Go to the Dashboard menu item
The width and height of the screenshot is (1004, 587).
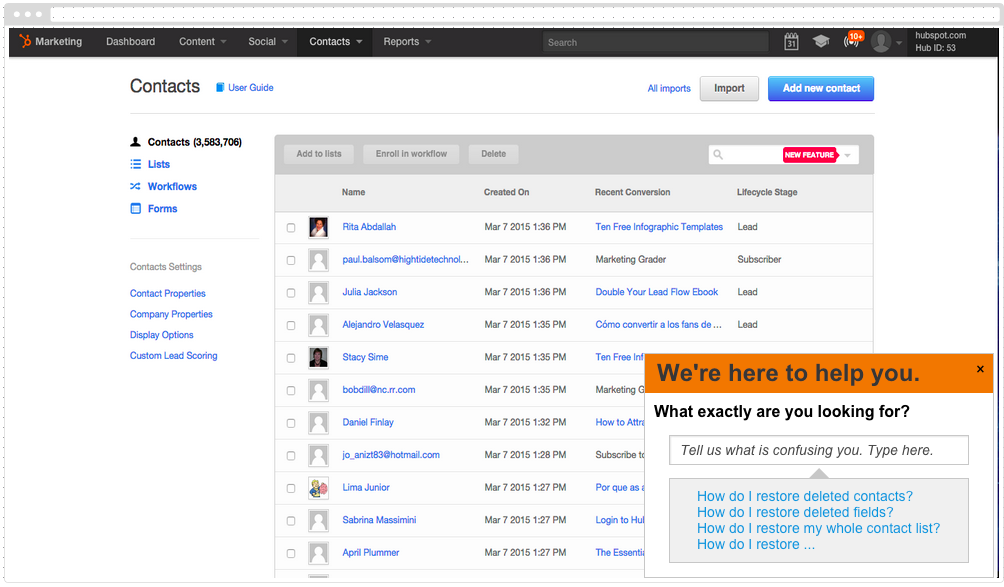pyautogui.click(x=131, y=42)
